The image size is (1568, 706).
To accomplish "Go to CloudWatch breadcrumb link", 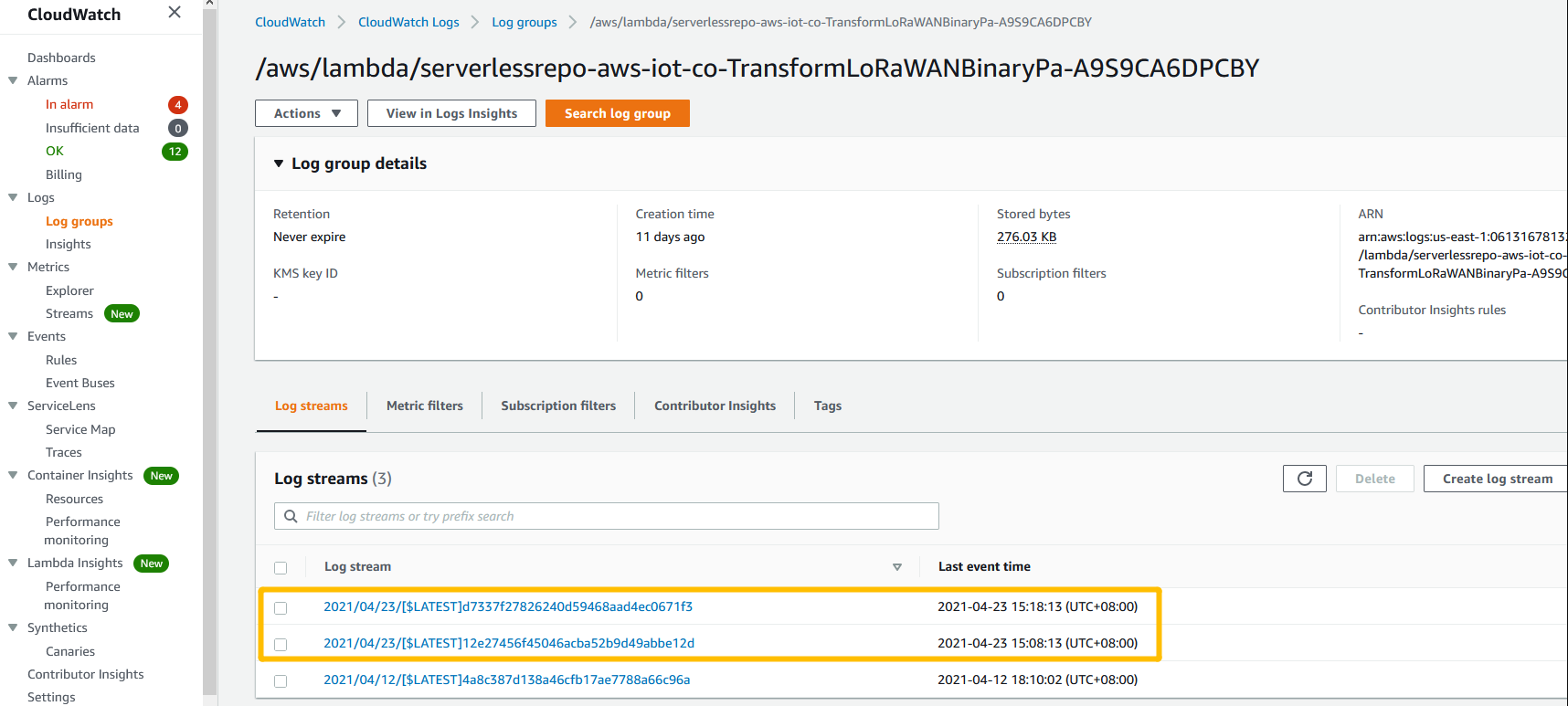I will click(x=290, y=22).
